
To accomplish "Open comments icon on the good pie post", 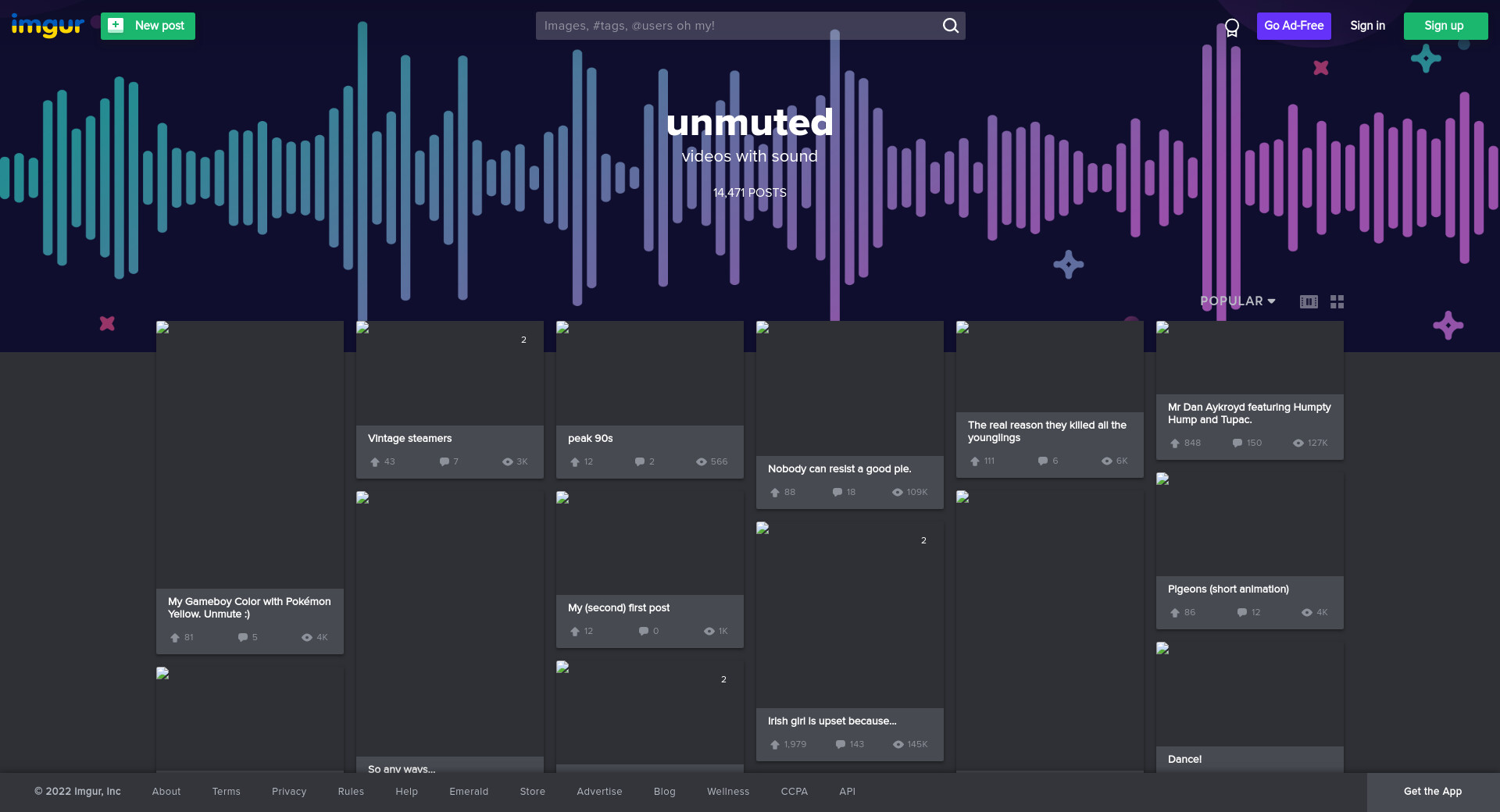I will point(837,492).
